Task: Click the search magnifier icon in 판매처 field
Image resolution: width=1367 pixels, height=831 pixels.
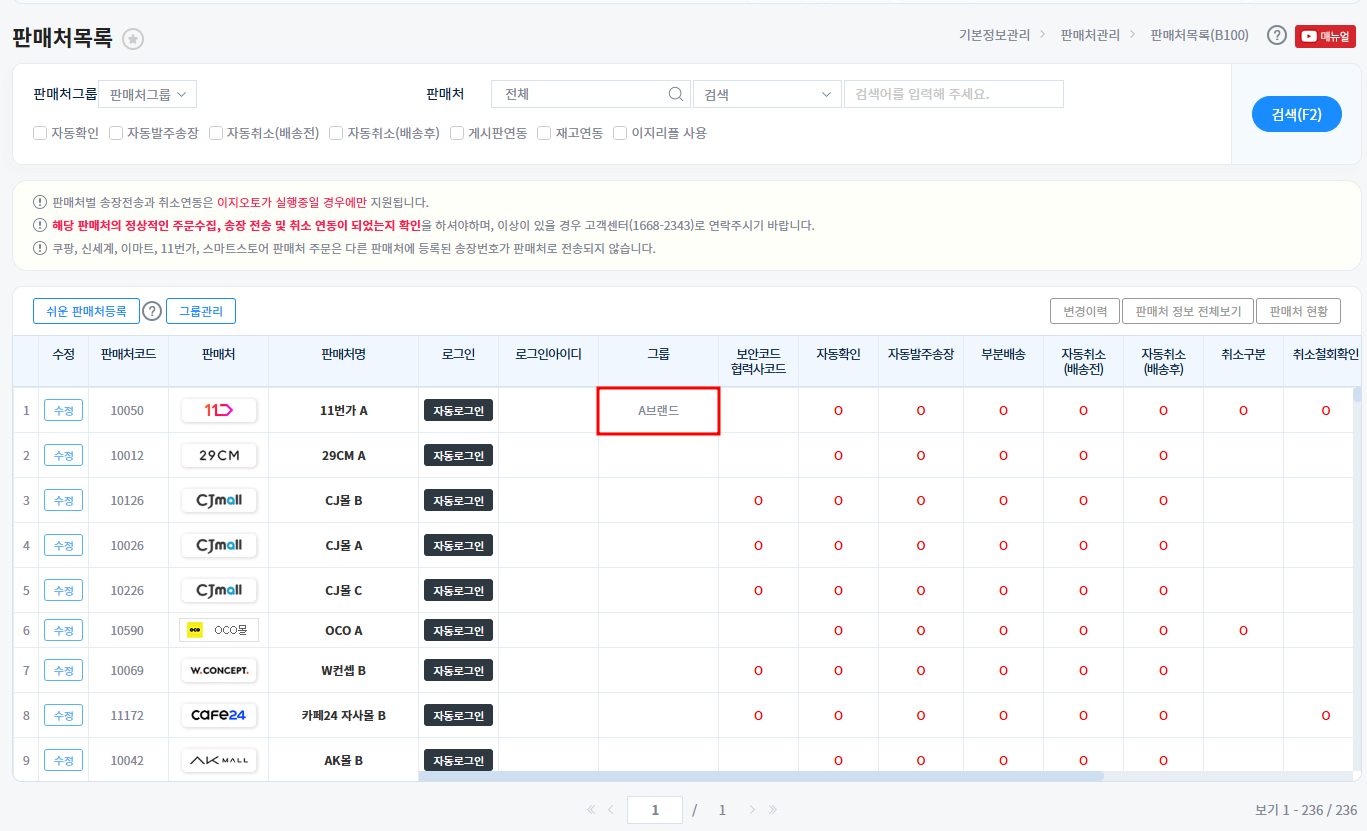Action: click(x=676, y=94)
